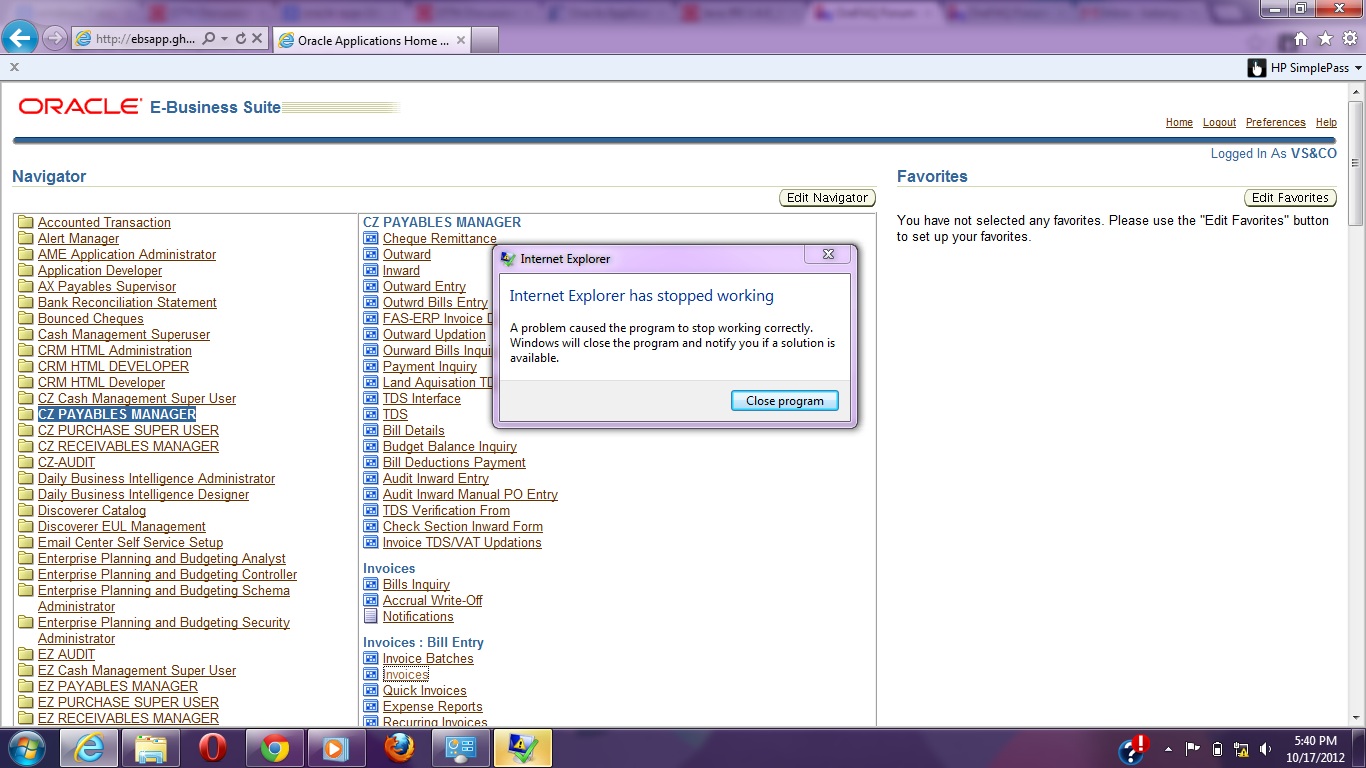This screenshot has width=1366, height=768.
Task: Open the folder icon beside Accounted Transaction
Action: pos(26,223)
